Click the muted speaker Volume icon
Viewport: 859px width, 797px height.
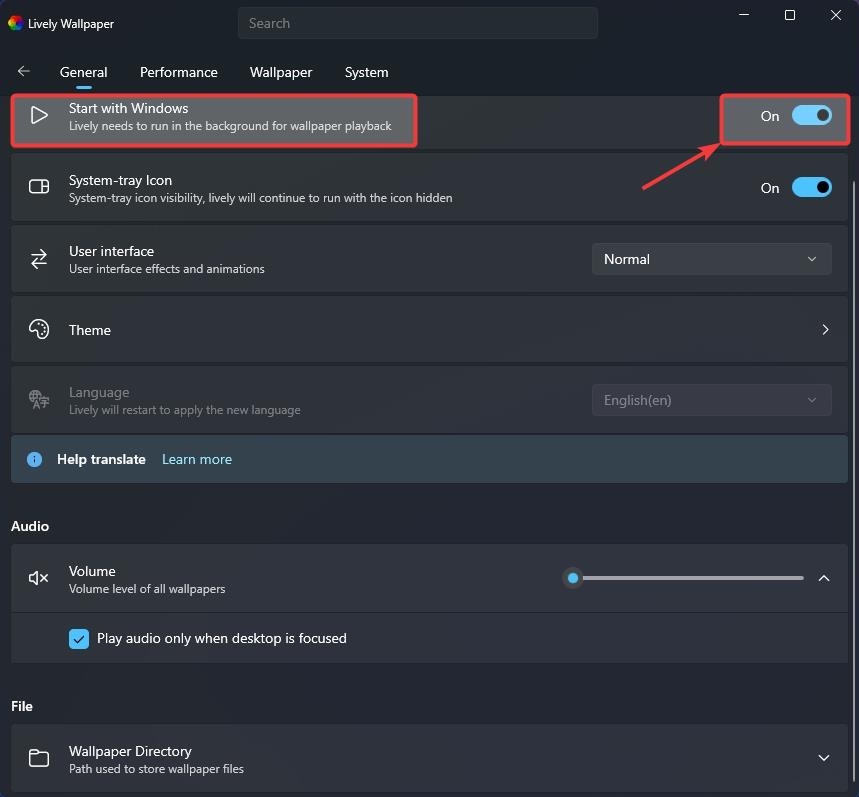click(39, 578)
